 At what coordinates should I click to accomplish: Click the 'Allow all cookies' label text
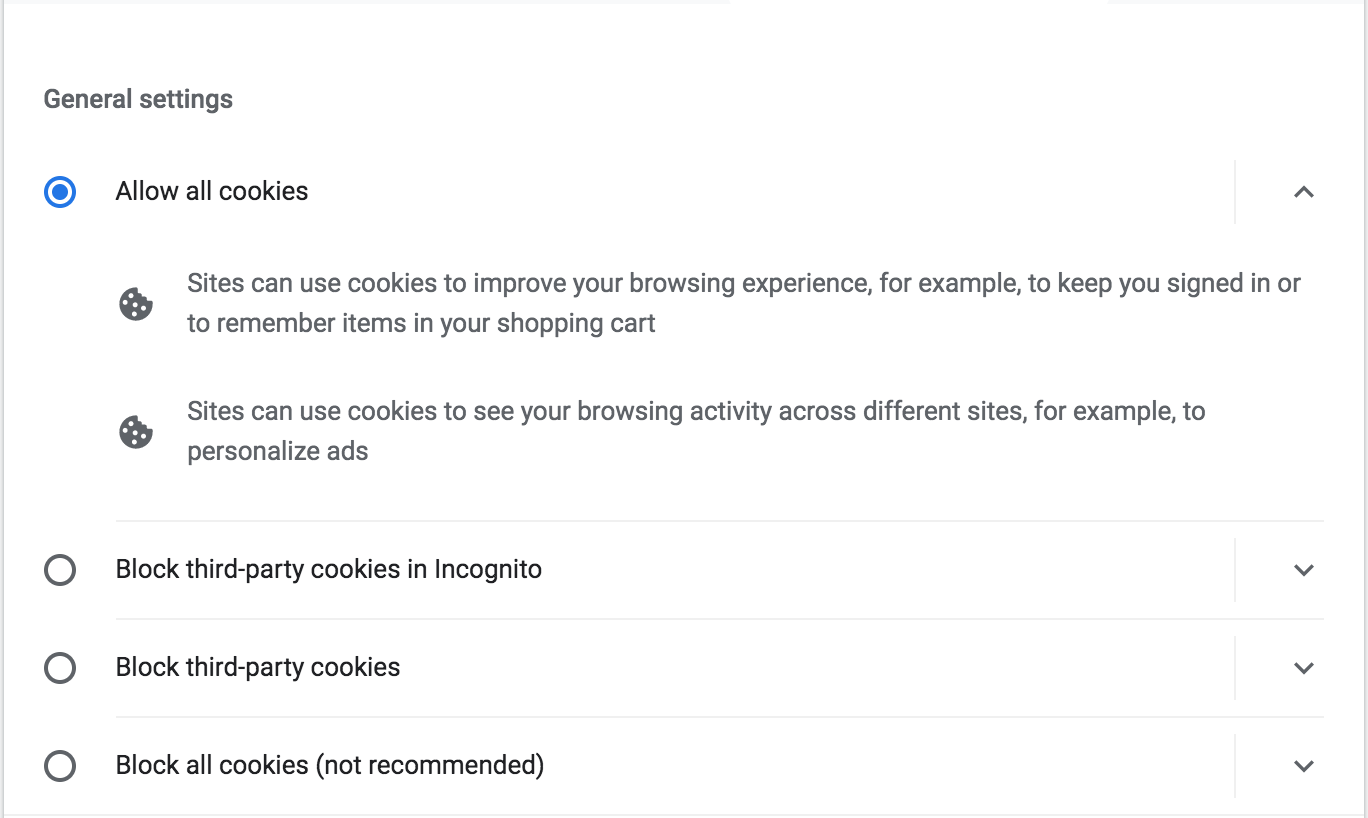coord(212,191)
